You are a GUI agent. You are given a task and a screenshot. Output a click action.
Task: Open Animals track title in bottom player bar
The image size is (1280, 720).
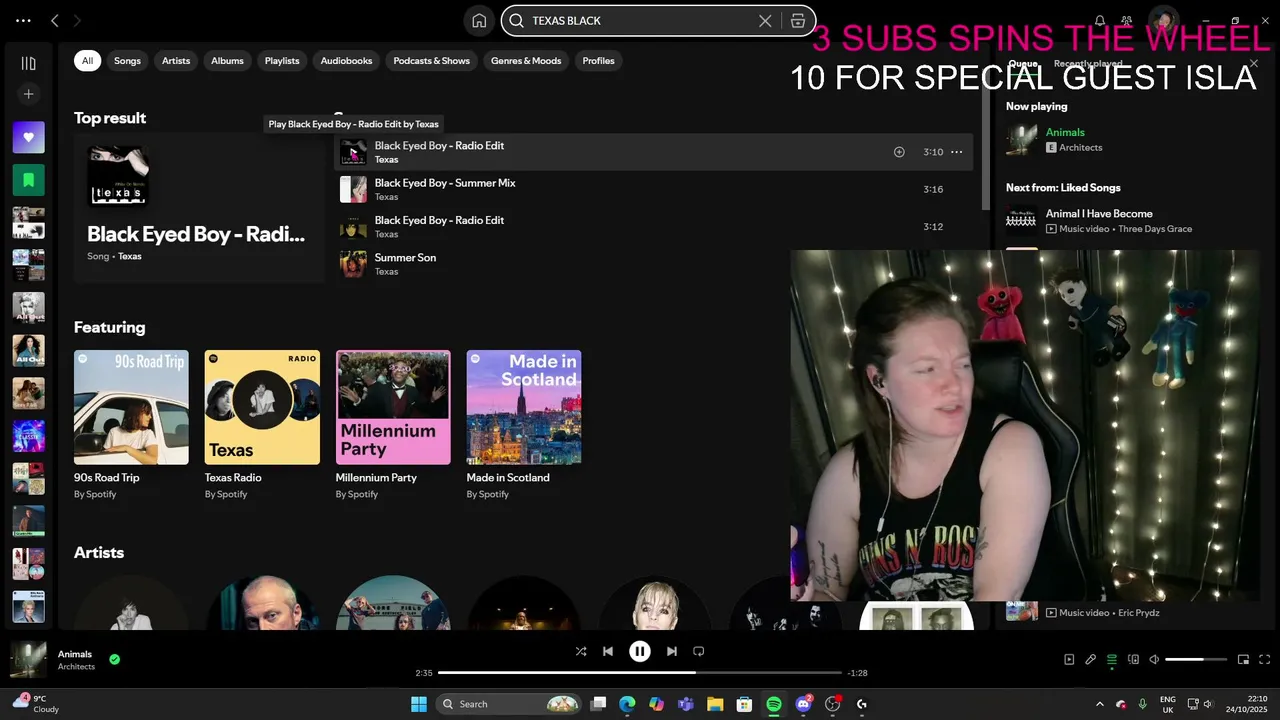point(75,654)
